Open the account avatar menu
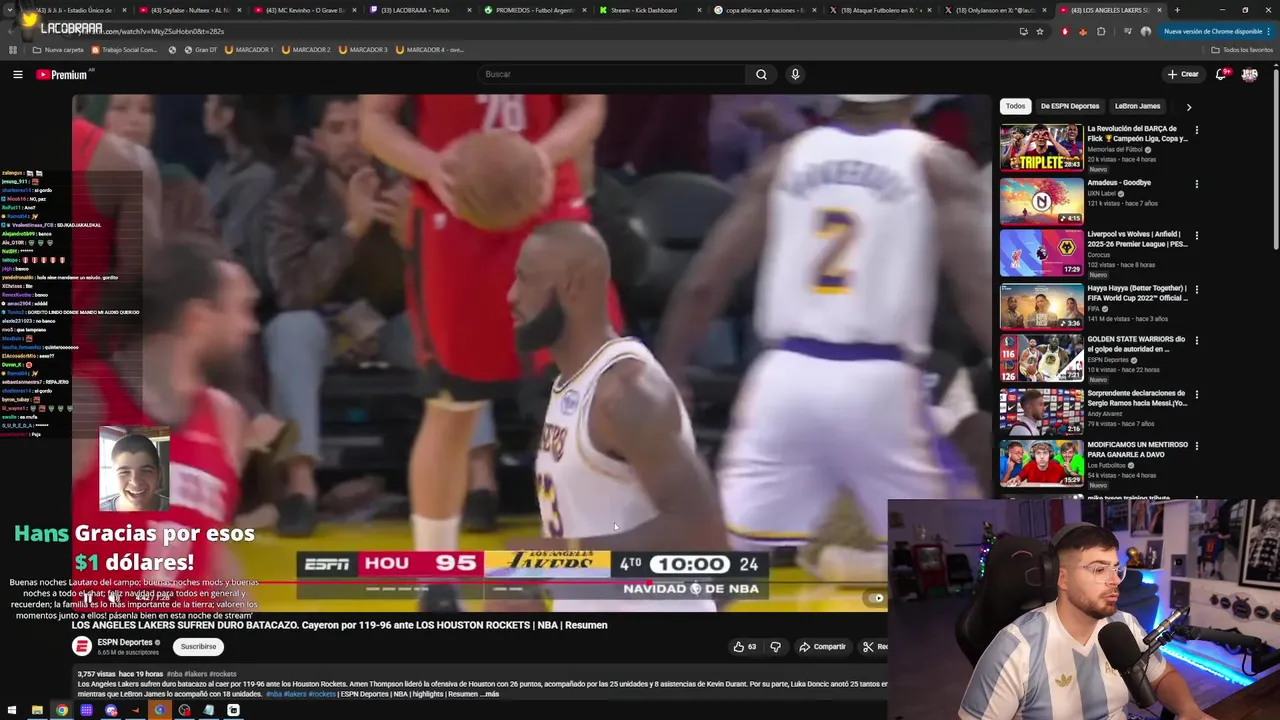This screenshot has width=1280, height=720. point(1249,74)
